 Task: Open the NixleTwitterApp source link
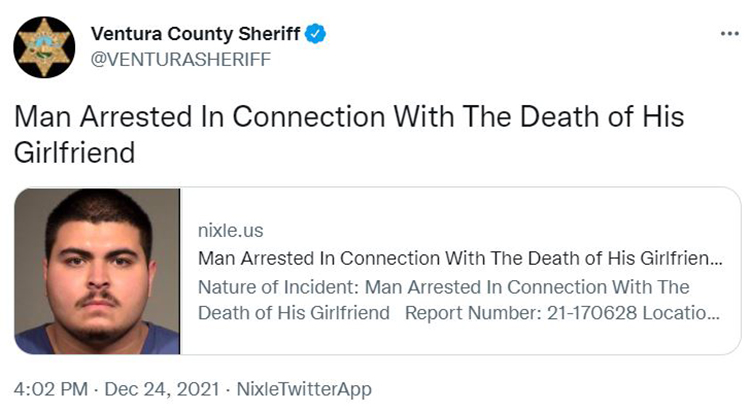304,389
